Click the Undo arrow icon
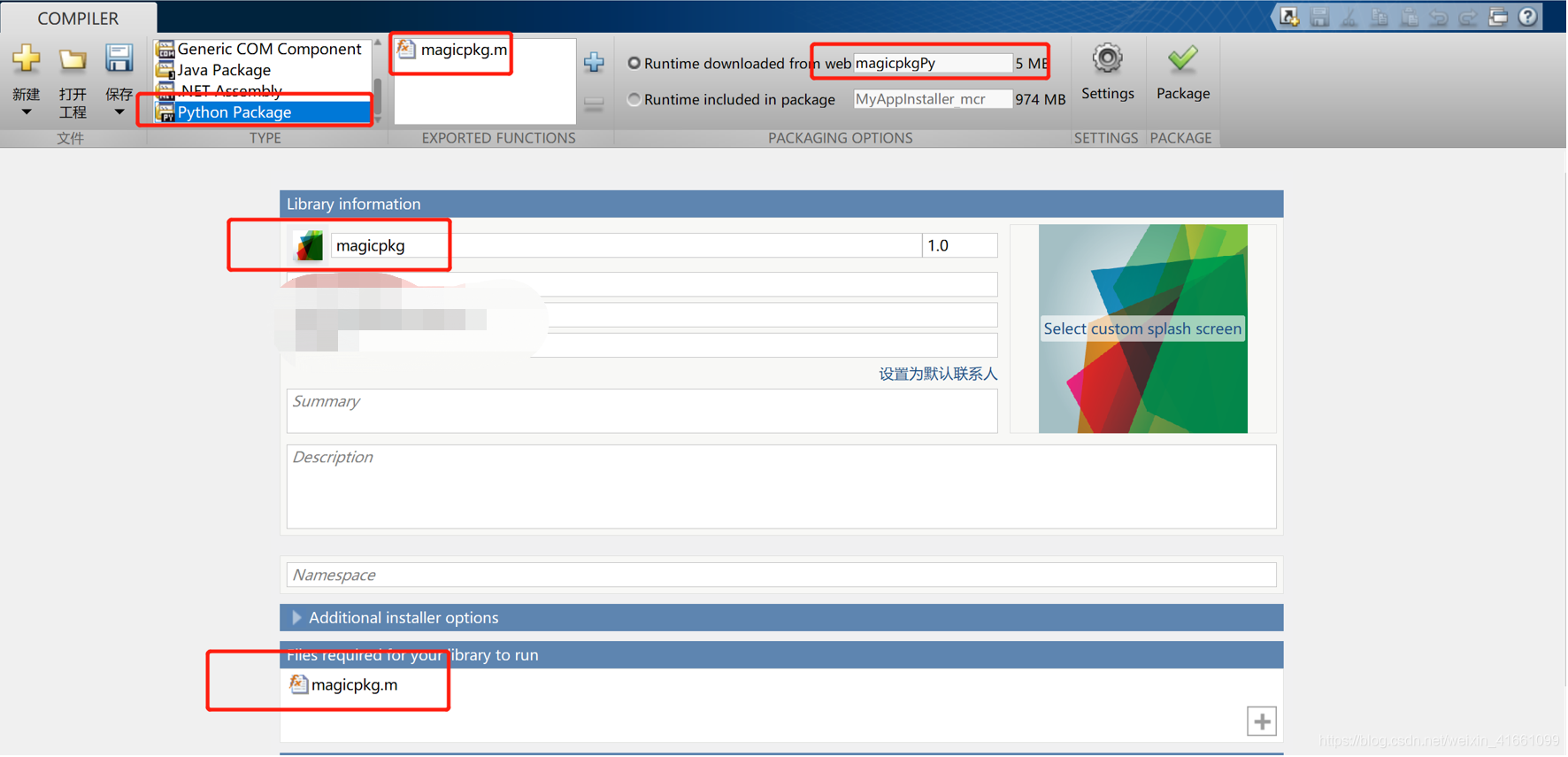 point(1439,17)
